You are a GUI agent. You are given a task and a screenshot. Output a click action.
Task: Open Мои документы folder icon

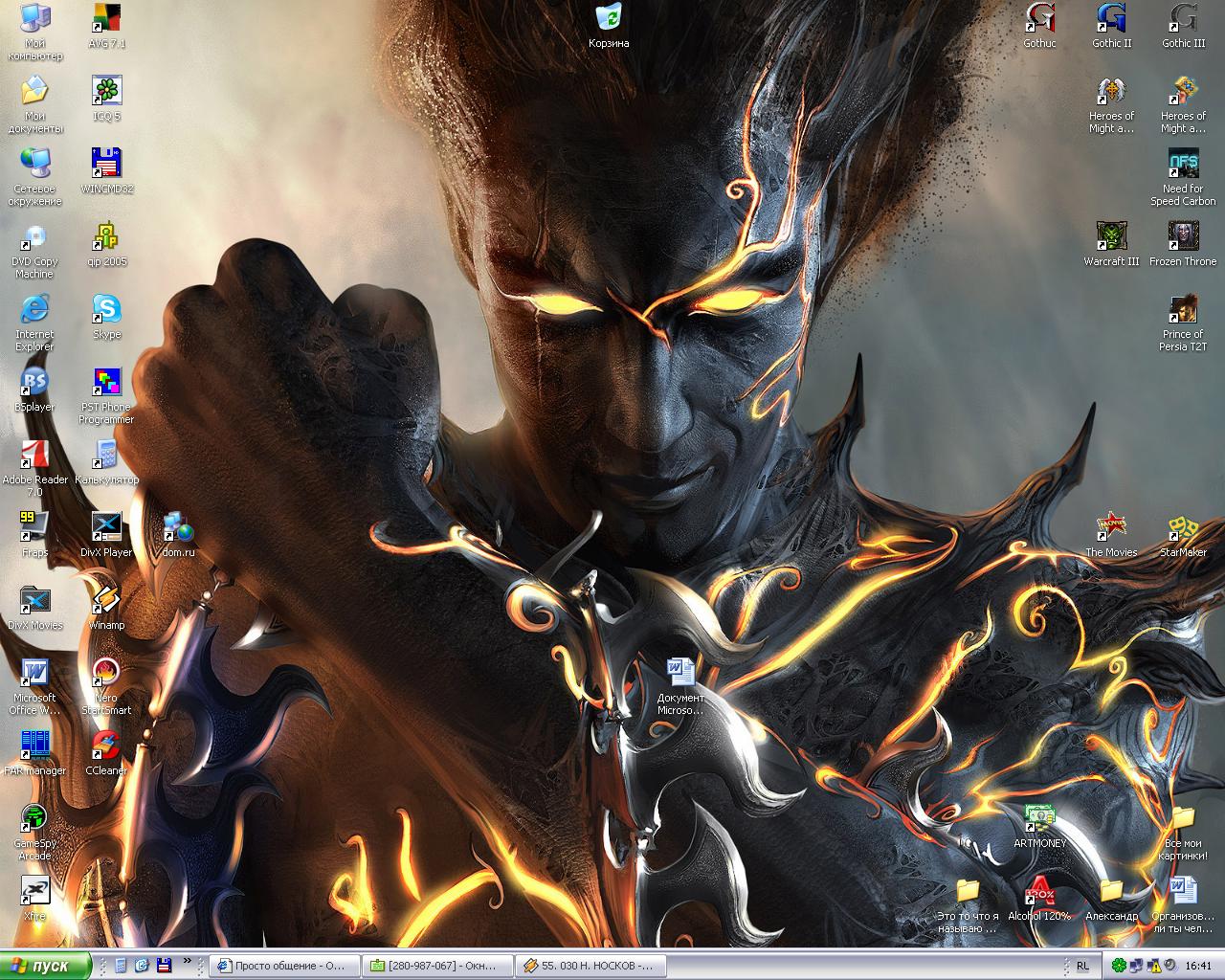[34, 103]
